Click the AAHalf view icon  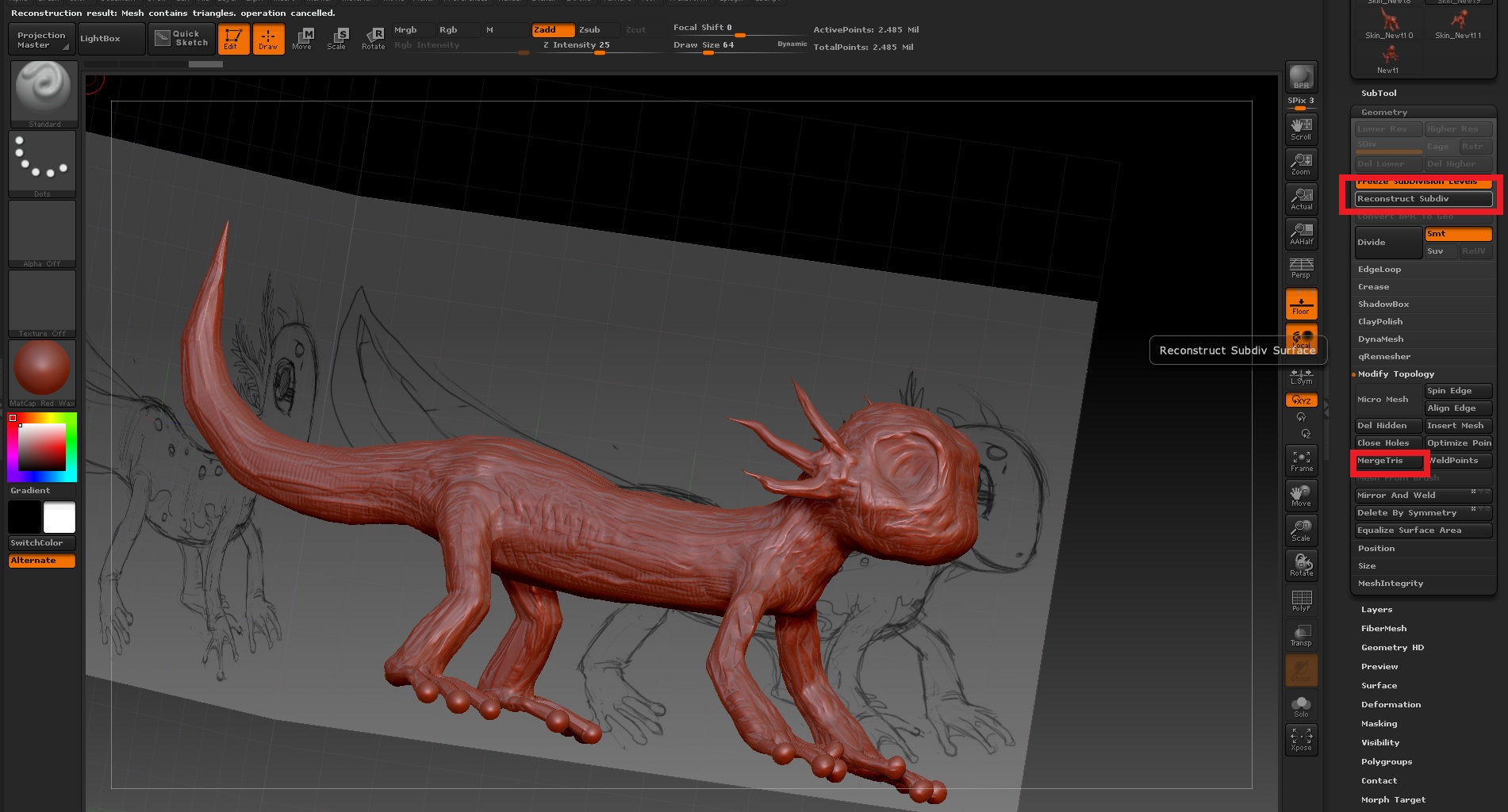click(x=1301, y=233)
